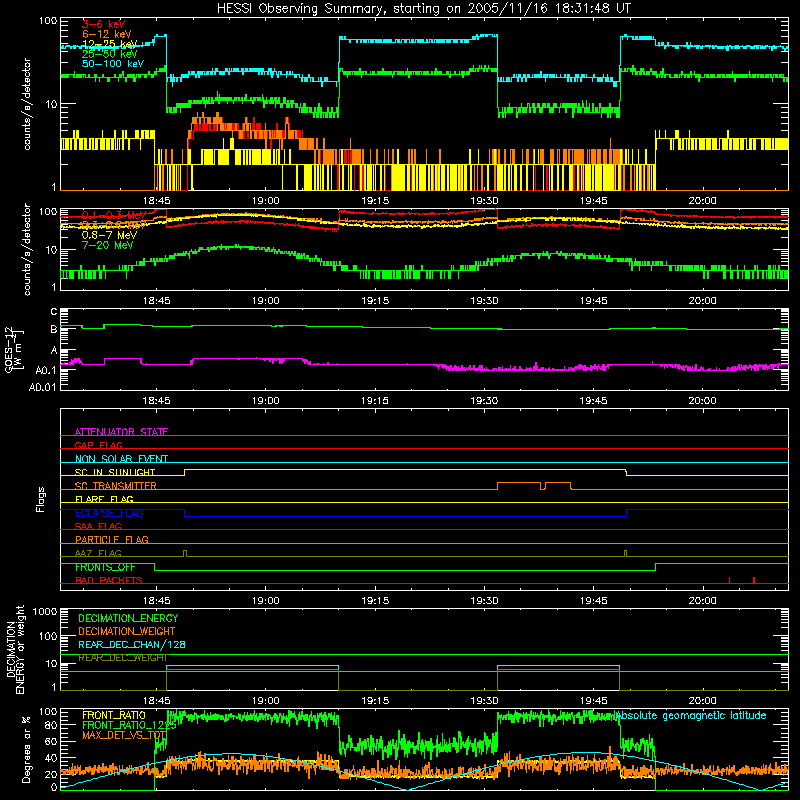Select the 0.8-7 MeV legend label
The image size is (800, 800).
pos(110,235)
